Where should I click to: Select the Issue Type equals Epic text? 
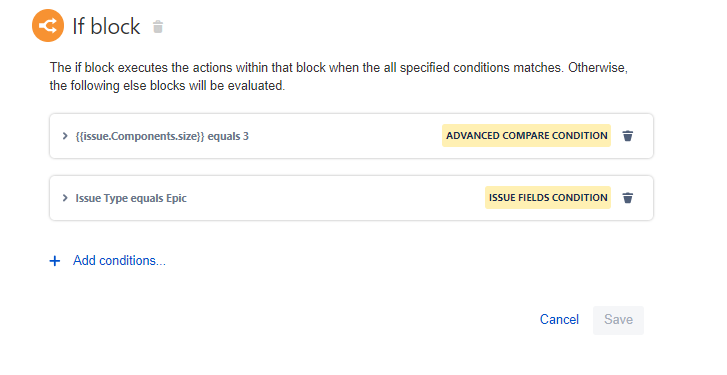[x=131, y=198]
